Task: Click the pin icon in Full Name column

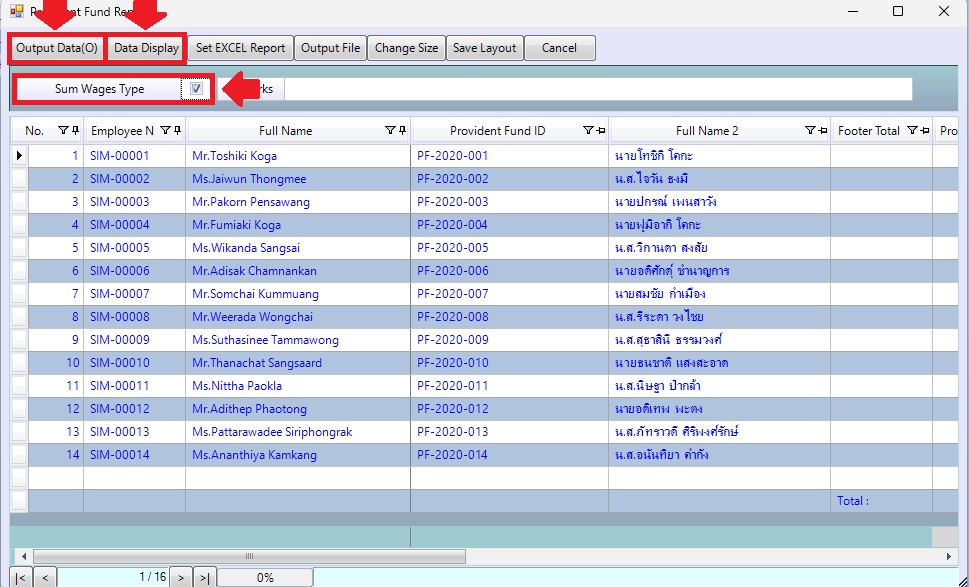Action: (402, 131)
